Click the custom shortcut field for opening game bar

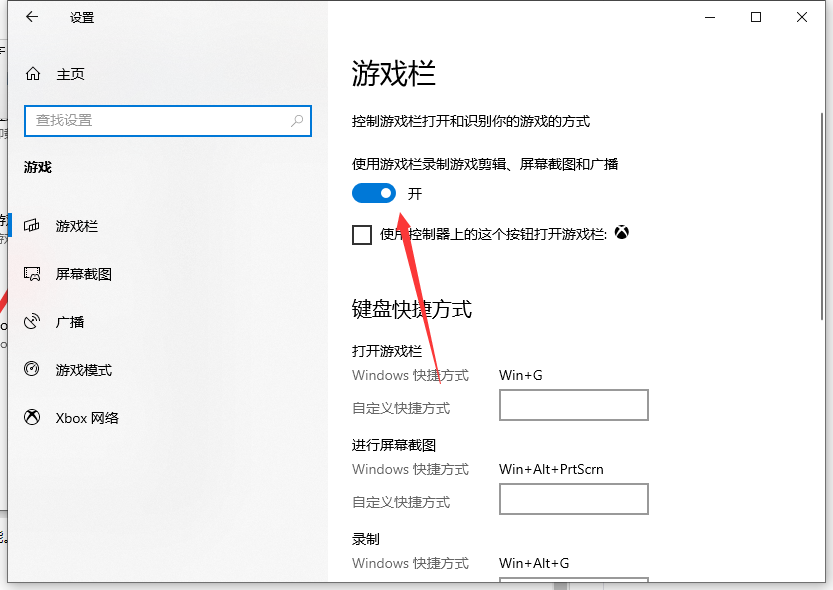point(573,405)
